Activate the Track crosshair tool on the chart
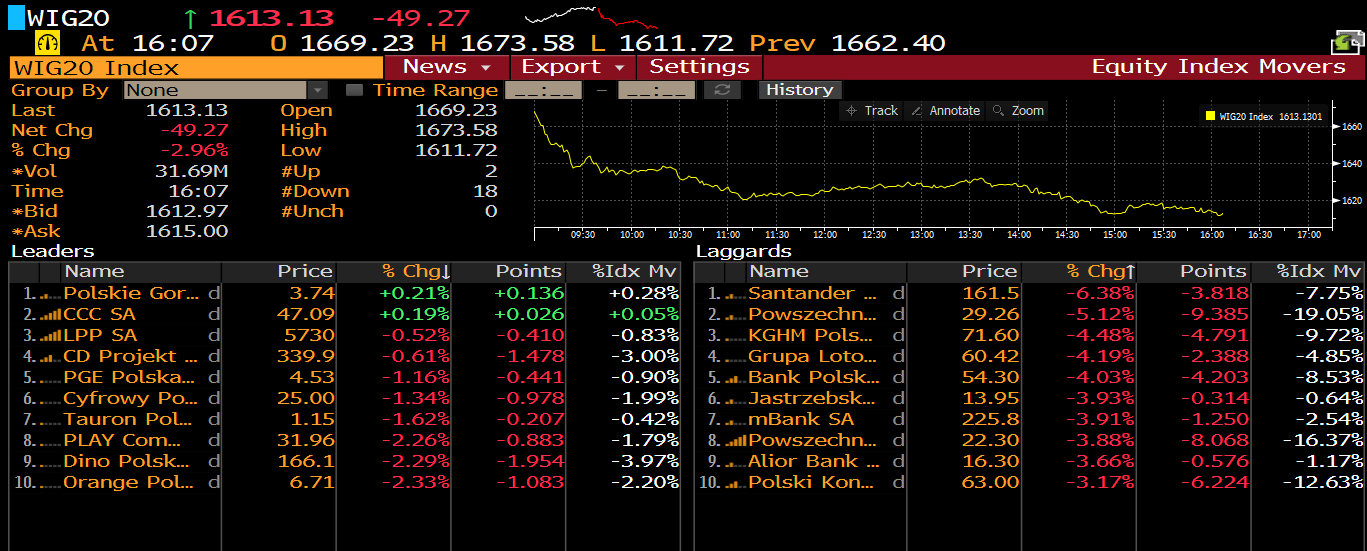Image resolution: width=1367 pixels, height=551 pixels. point(871,111)
